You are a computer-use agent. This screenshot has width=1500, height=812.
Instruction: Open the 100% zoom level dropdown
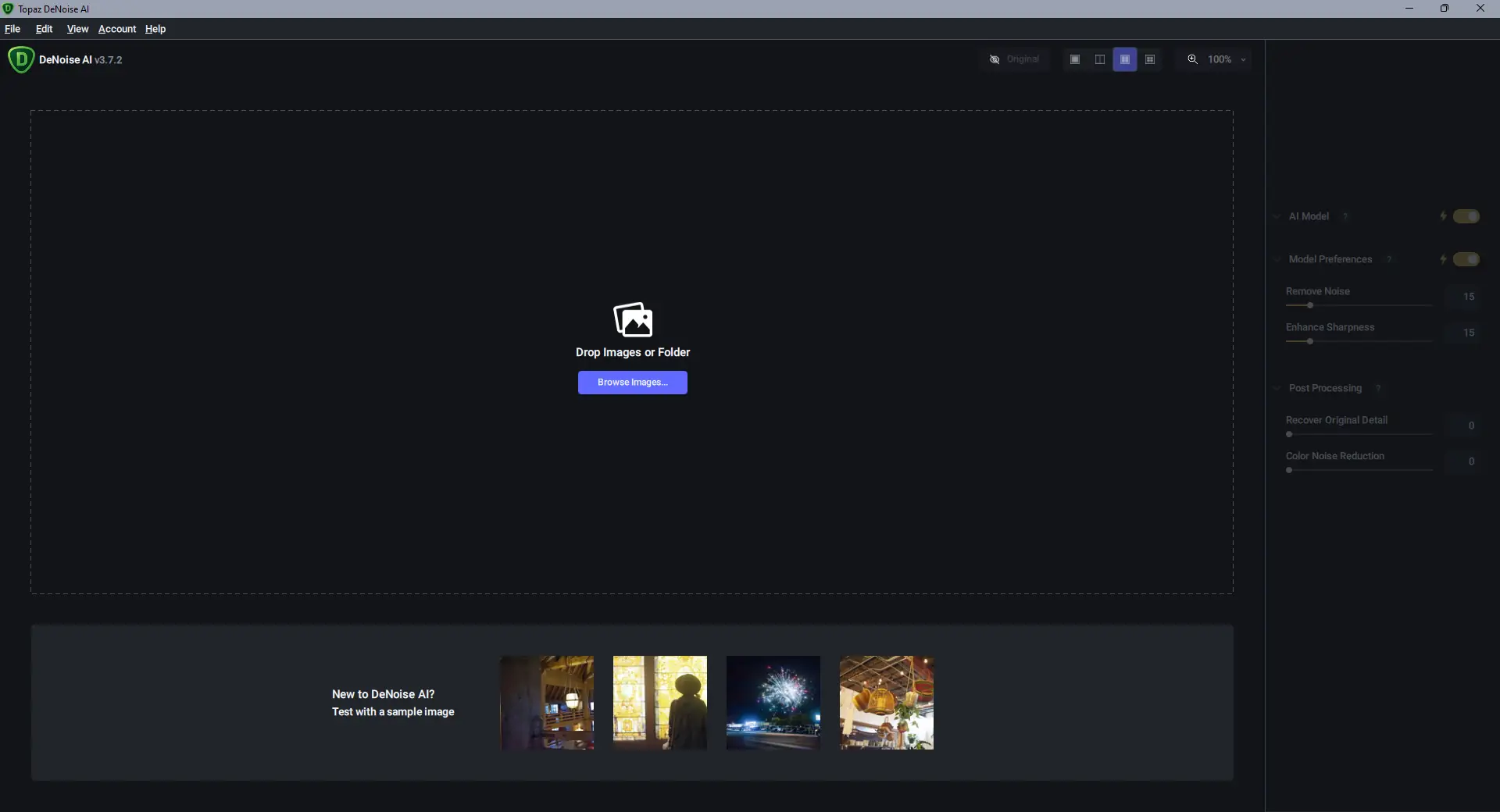[x=1227, y=59]
